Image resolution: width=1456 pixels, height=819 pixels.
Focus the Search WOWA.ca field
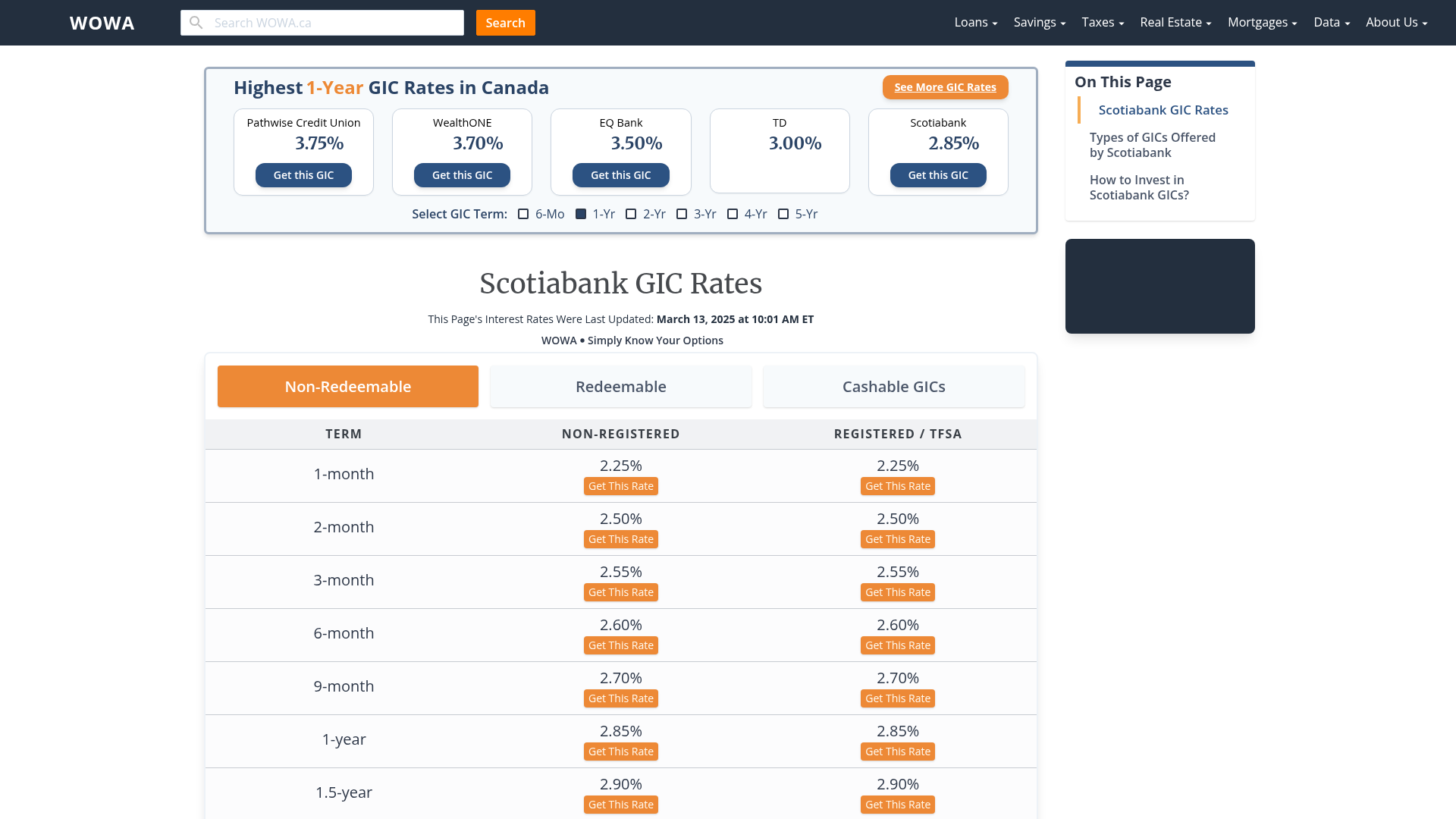[322, 23]
